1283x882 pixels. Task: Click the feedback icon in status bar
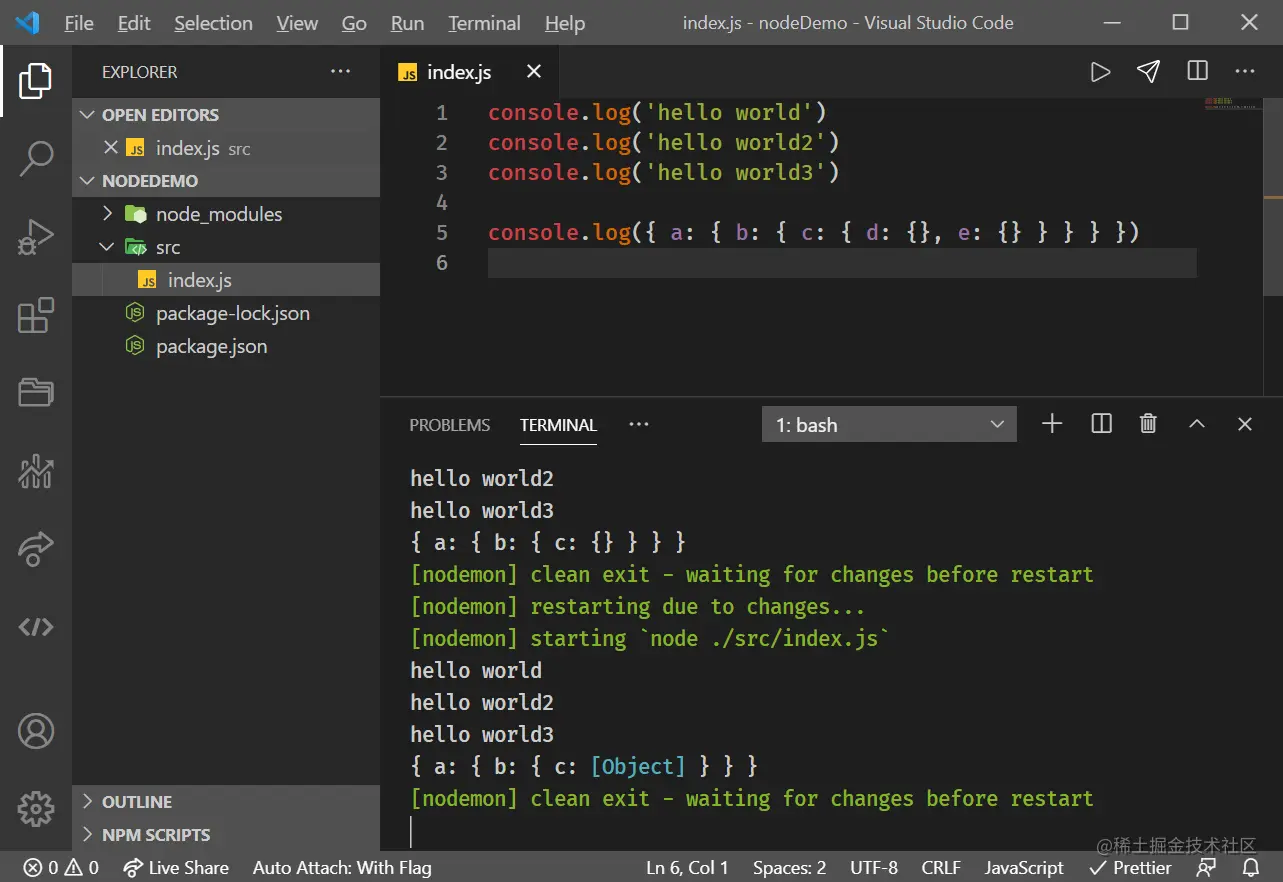click(x=1207, y=867)
